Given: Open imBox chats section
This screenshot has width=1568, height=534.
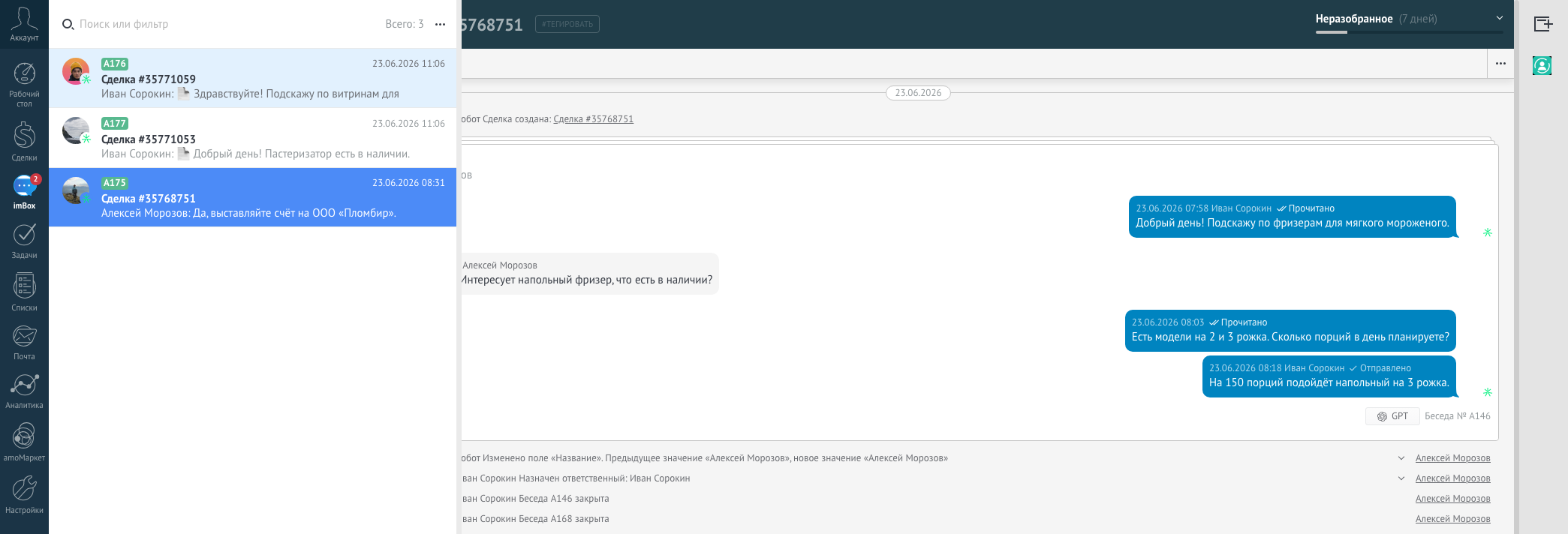Looking at the screenshot, I should 24,192.
